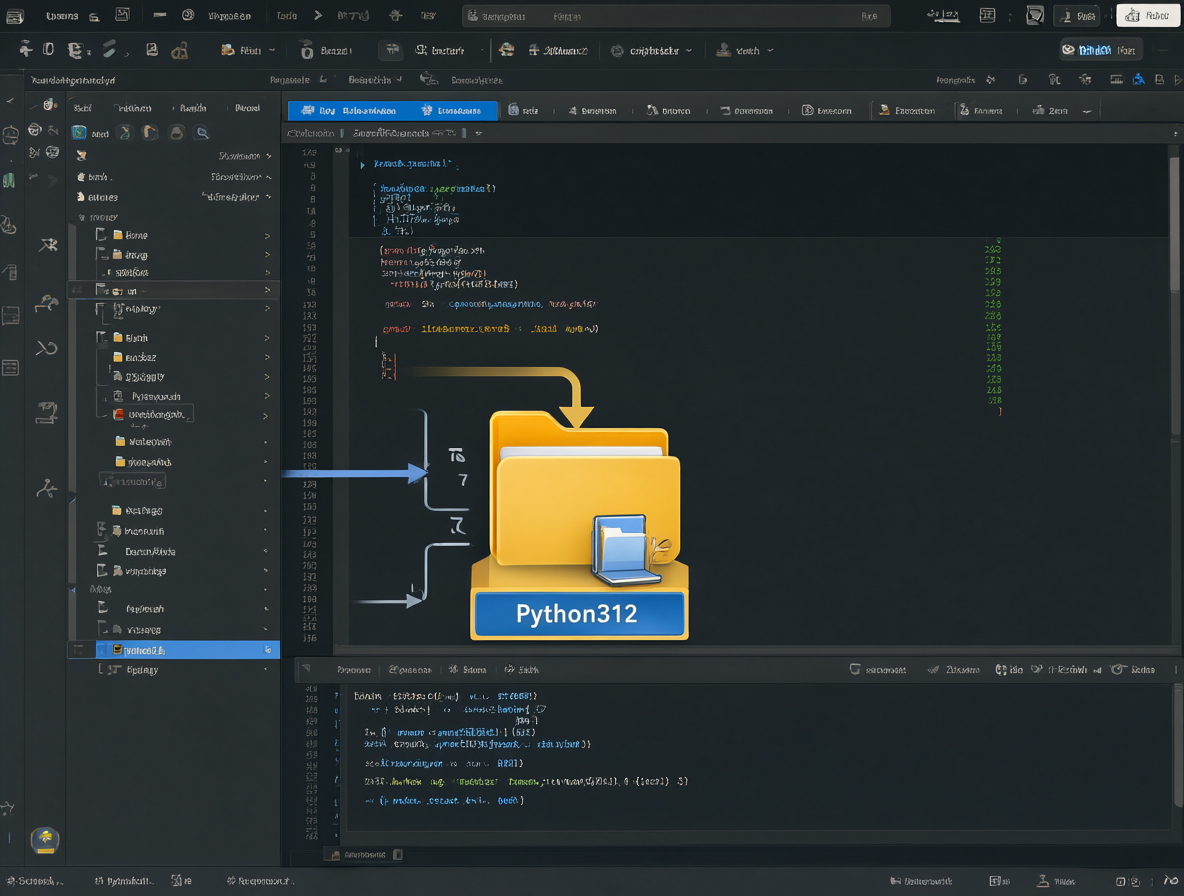Click the green icon in the activity bar
The image size is (1184, 896).
pyautogui.click(x=9, y=180)
